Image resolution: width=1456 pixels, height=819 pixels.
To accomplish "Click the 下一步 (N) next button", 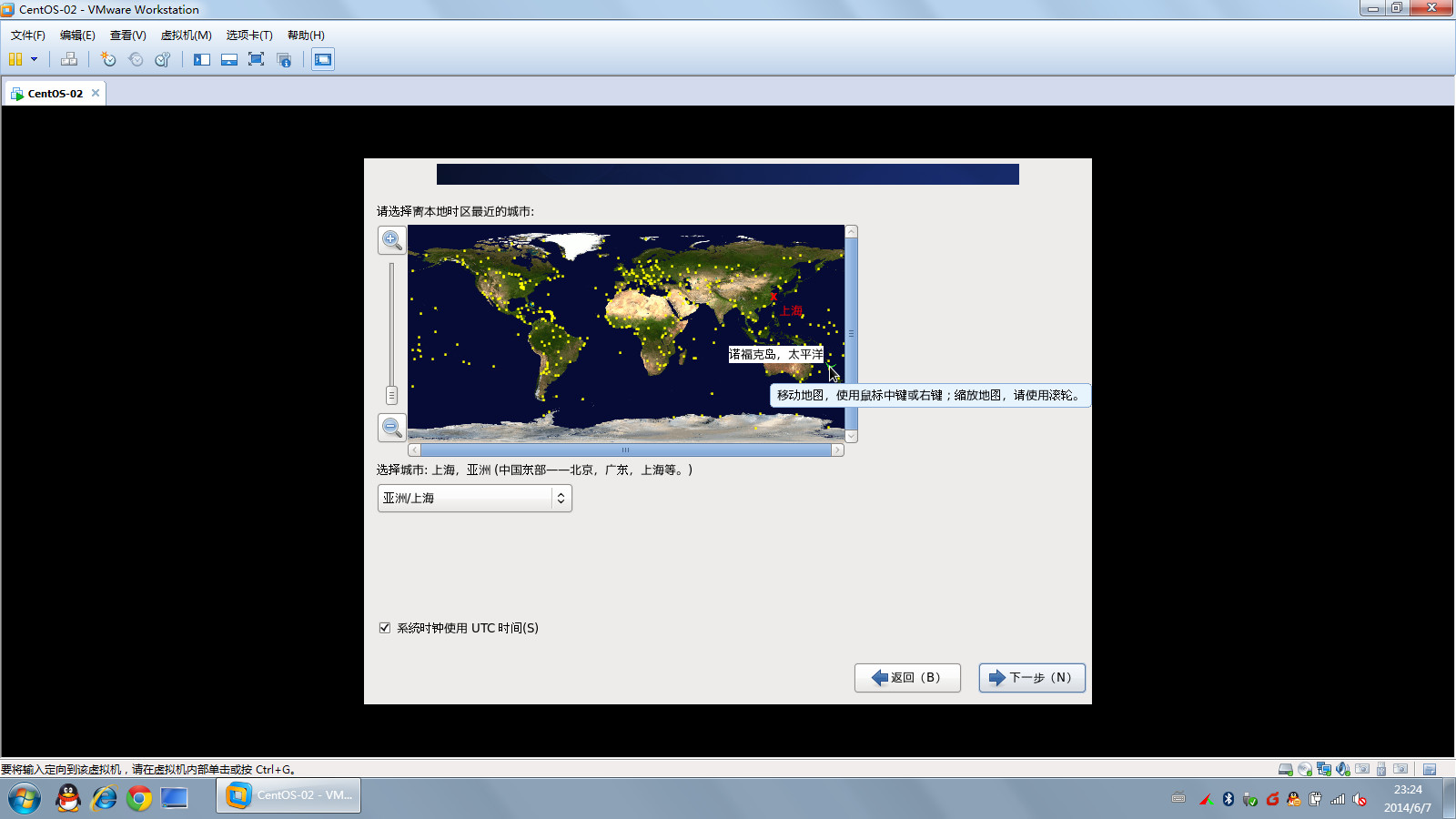I will point(1032,677).
